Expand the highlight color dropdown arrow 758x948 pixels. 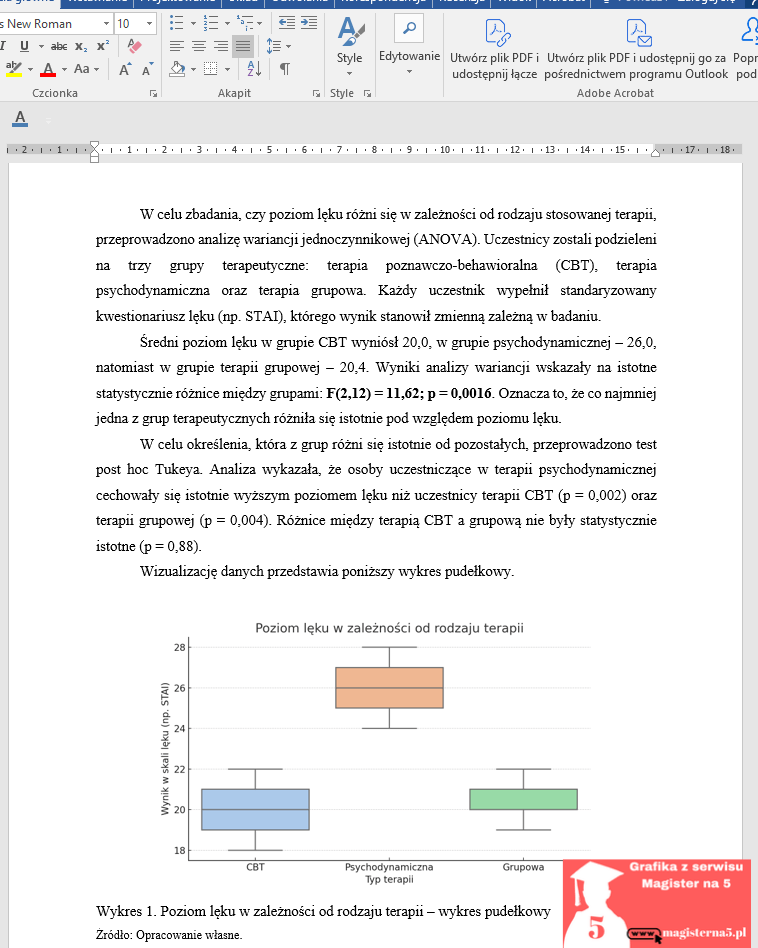point(30,70)
